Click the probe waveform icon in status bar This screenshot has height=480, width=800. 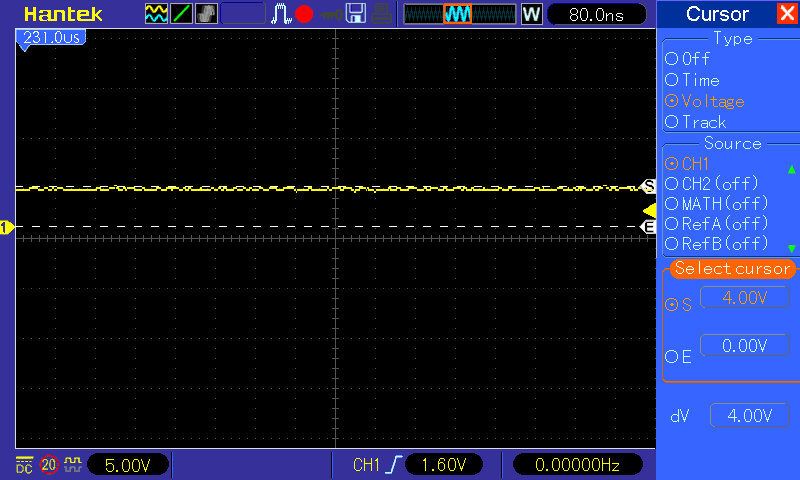pos(73,464)
